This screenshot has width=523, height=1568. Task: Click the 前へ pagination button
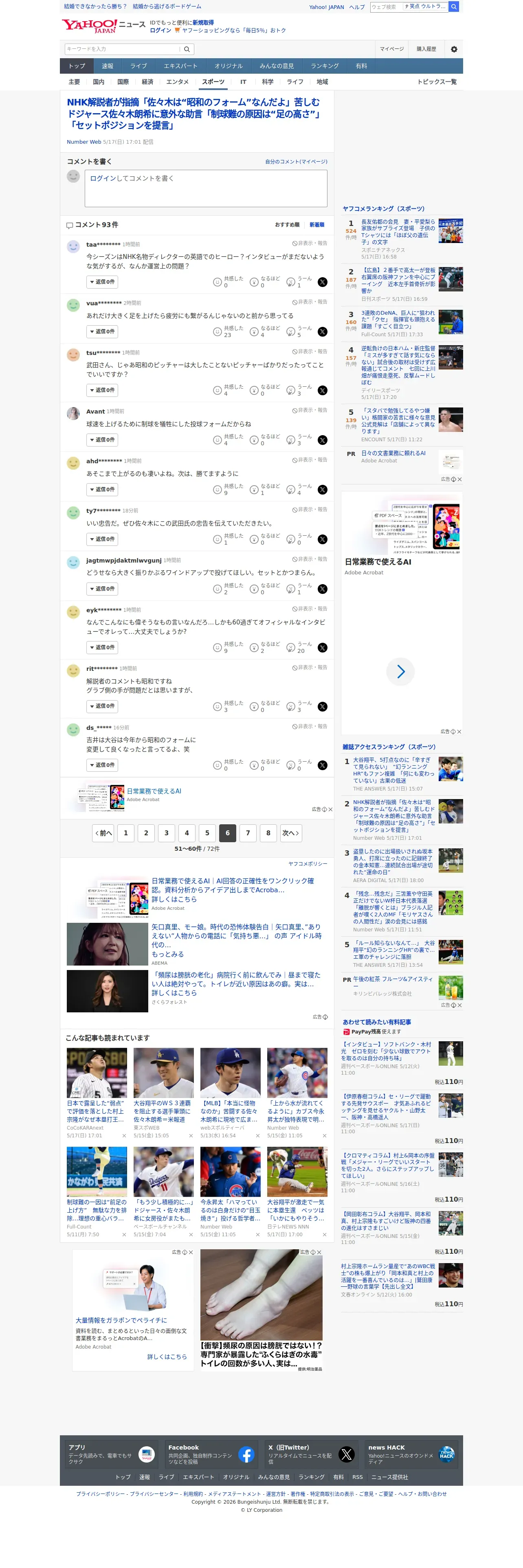[x=103, y=833]
